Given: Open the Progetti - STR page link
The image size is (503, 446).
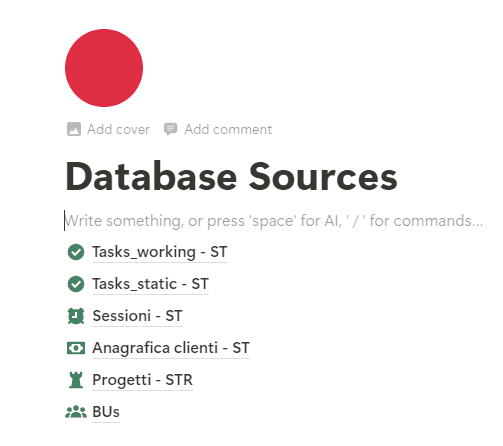Looking at the screenshot, I should click(142, 380).
